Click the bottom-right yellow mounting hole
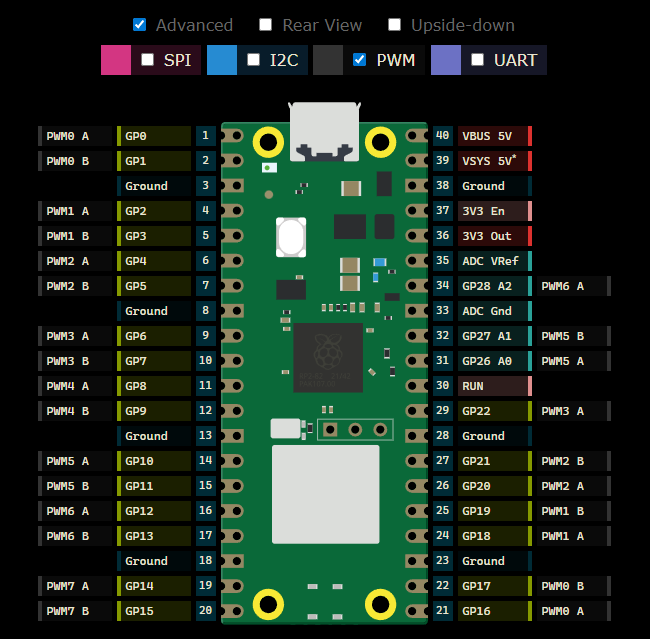 click(x=381, y=604)
